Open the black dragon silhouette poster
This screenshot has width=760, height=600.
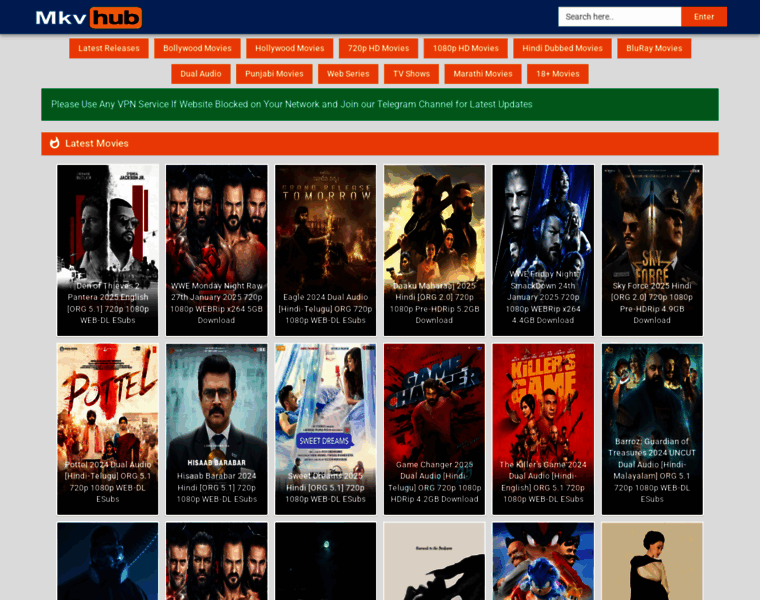coord(434,561)
